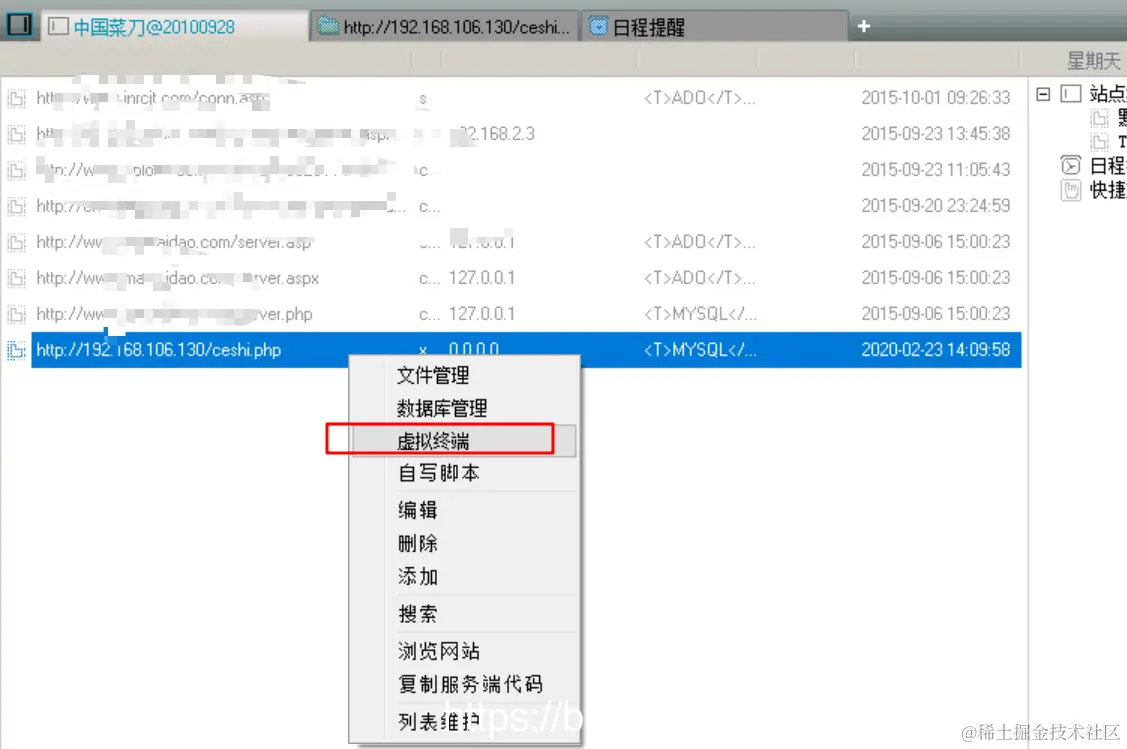The height and width of the screenshot is (749, 1127).
Task: Click the 2015-09-23 11:05:43 timestamp cell
Action: point(936,170)
